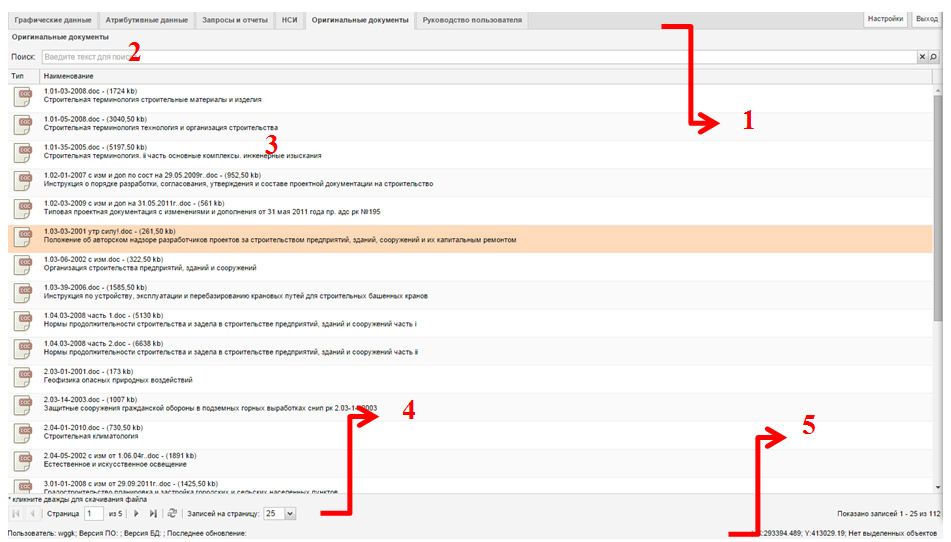951x542 pixels.
Task: Click the page number input field
Action: (93, 513)
